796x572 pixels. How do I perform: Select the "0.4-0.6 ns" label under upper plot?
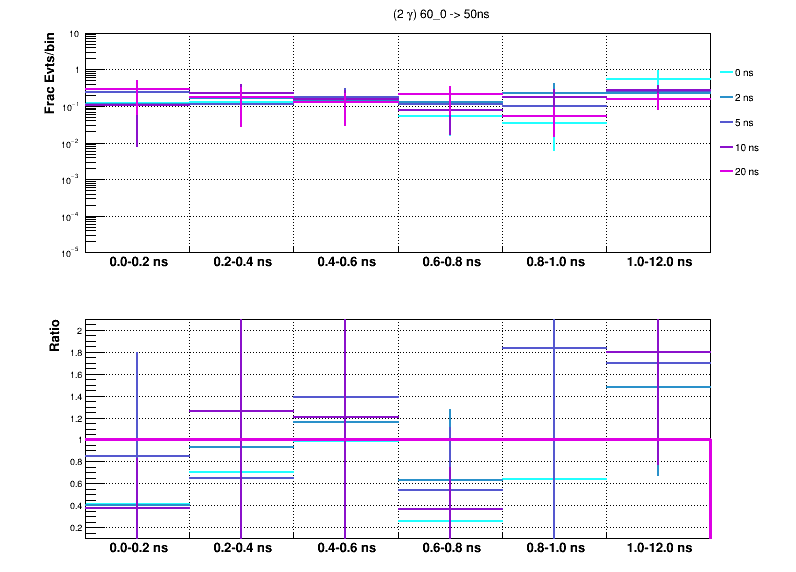[345, 263]
